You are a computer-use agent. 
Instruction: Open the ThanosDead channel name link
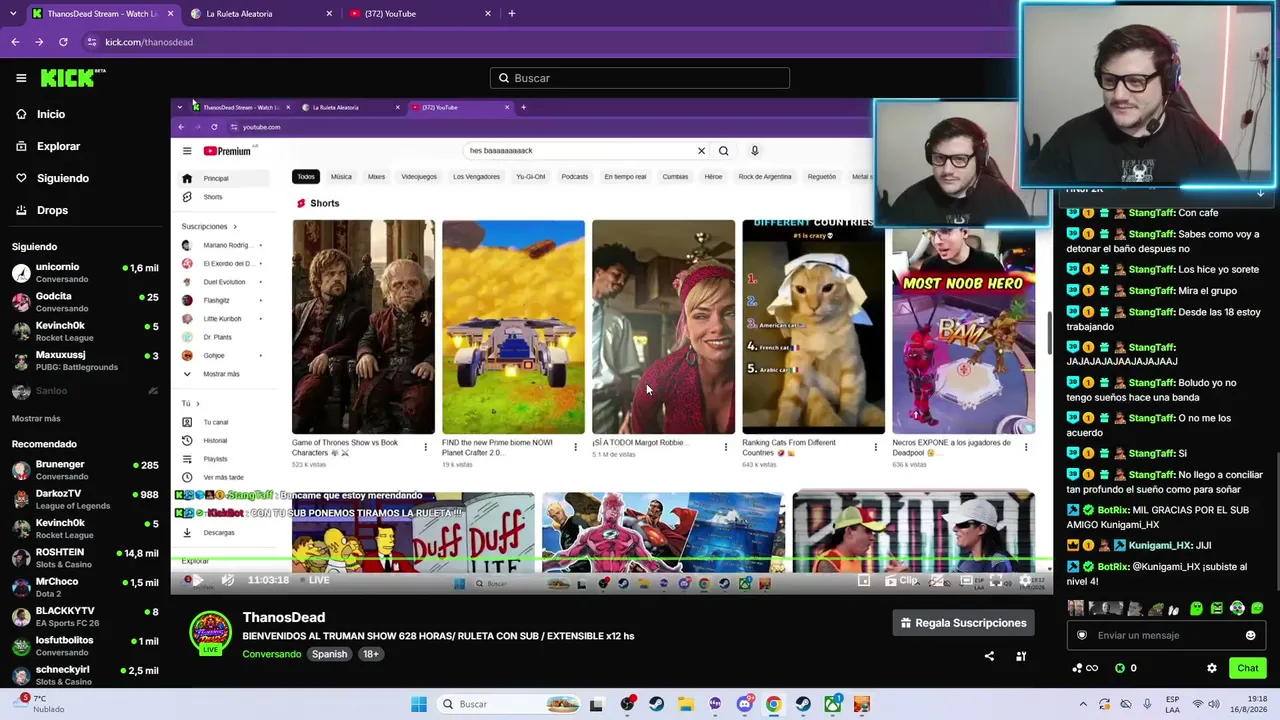coord(284,617)
